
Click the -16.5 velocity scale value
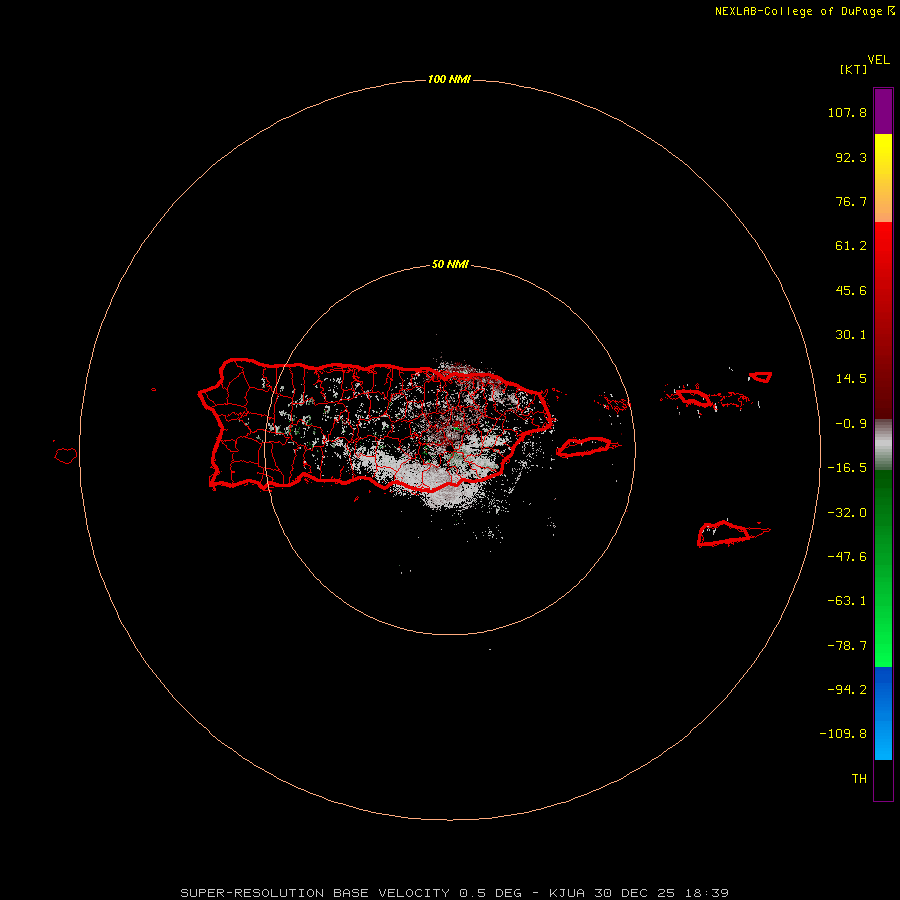(x=847, y=468)
